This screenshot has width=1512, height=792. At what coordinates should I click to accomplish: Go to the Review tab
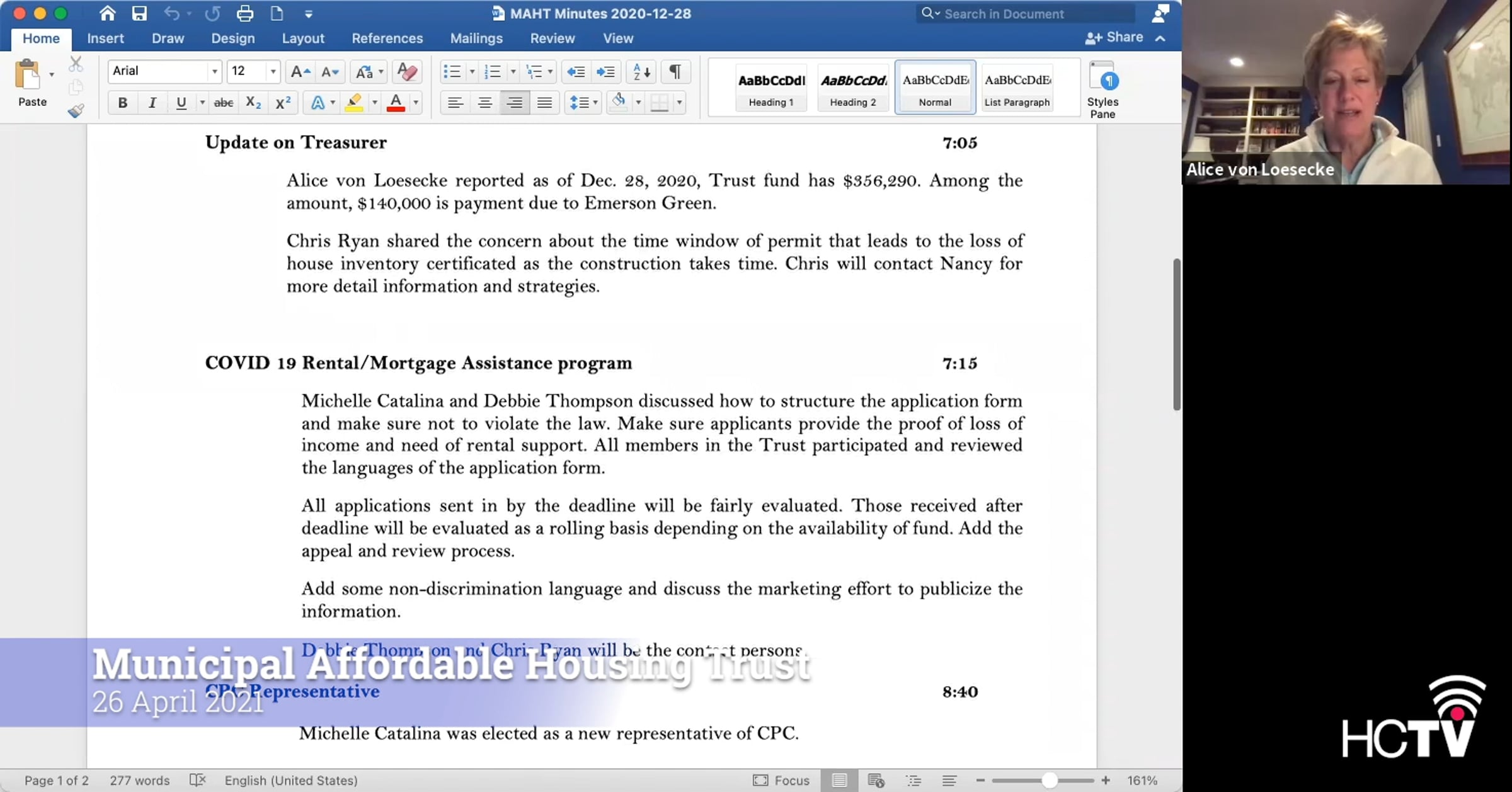pos(553,38)
